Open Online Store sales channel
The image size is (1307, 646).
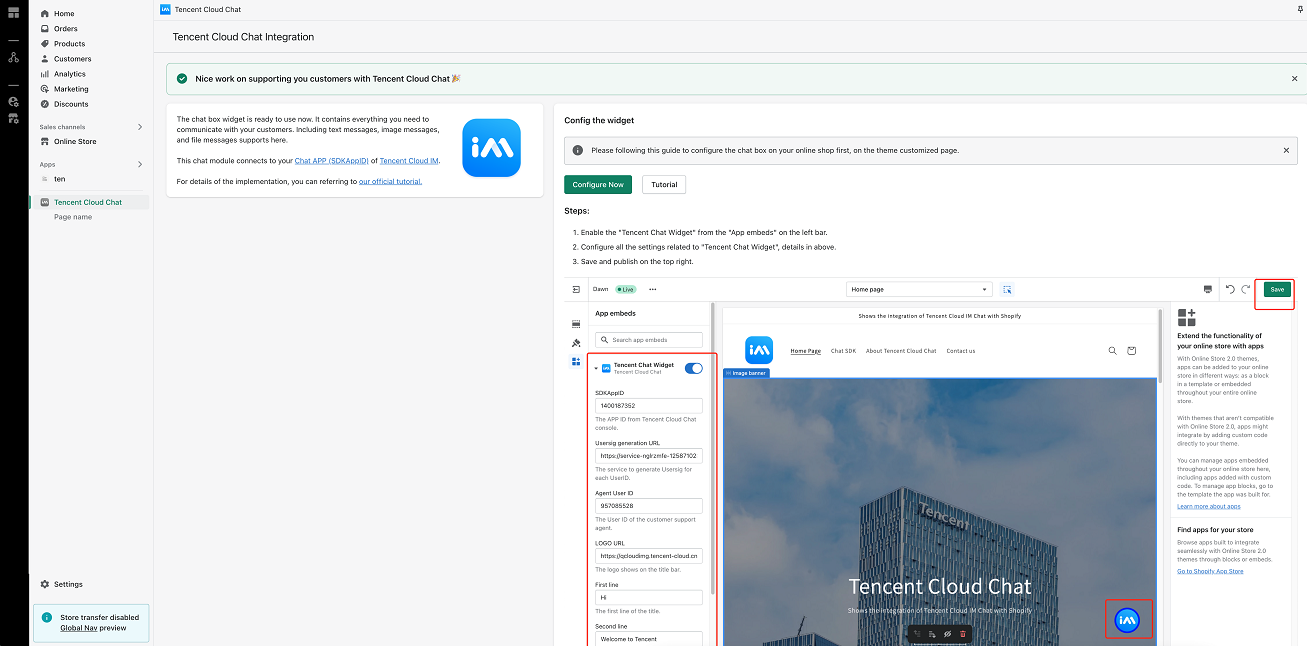[75, 142]
